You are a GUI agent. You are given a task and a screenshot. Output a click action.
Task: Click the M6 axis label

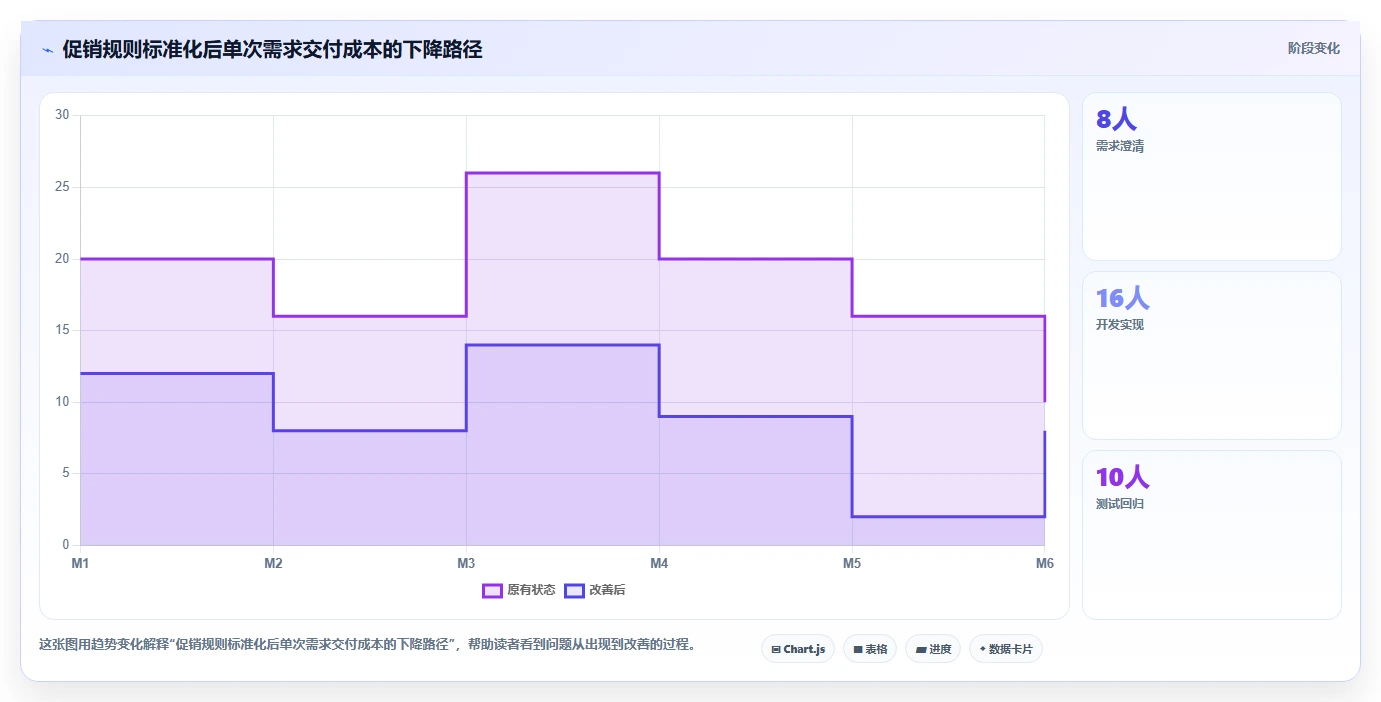pos(1045,563)
